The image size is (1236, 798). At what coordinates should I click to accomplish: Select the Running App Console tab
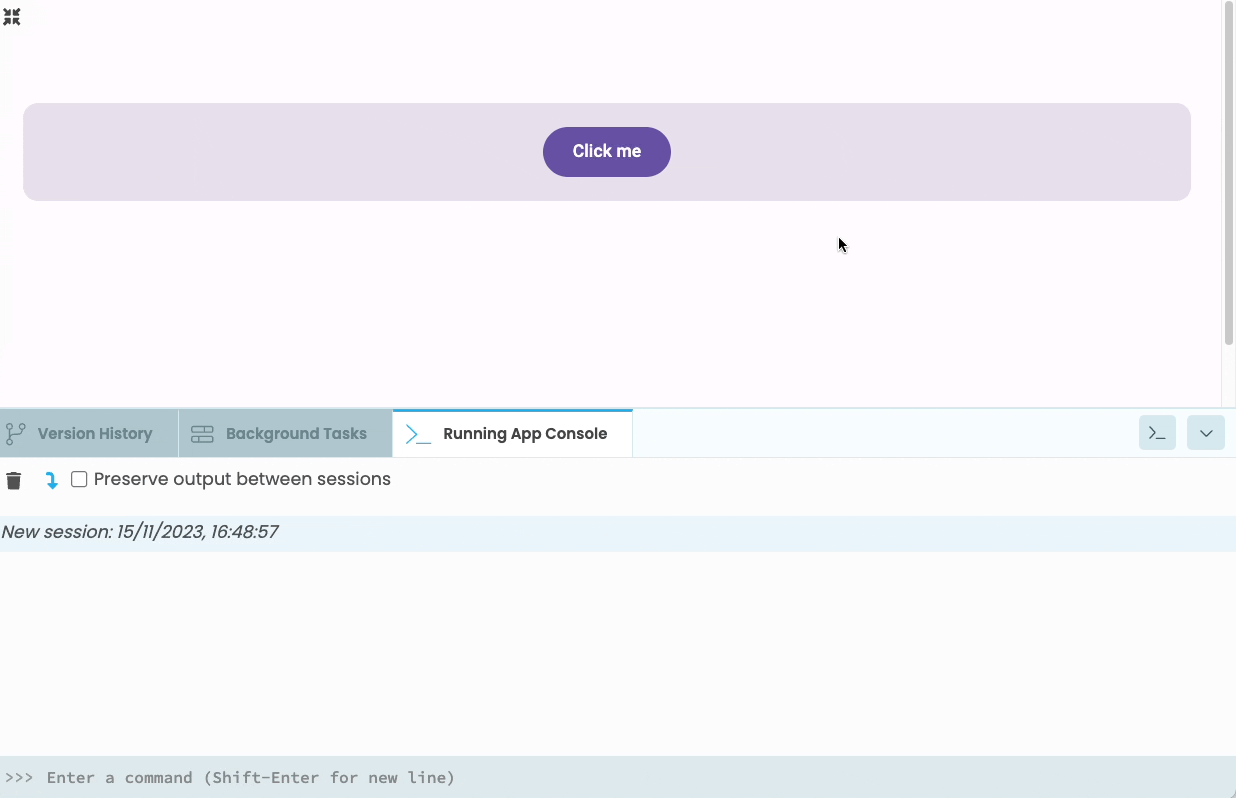[524, 434]
